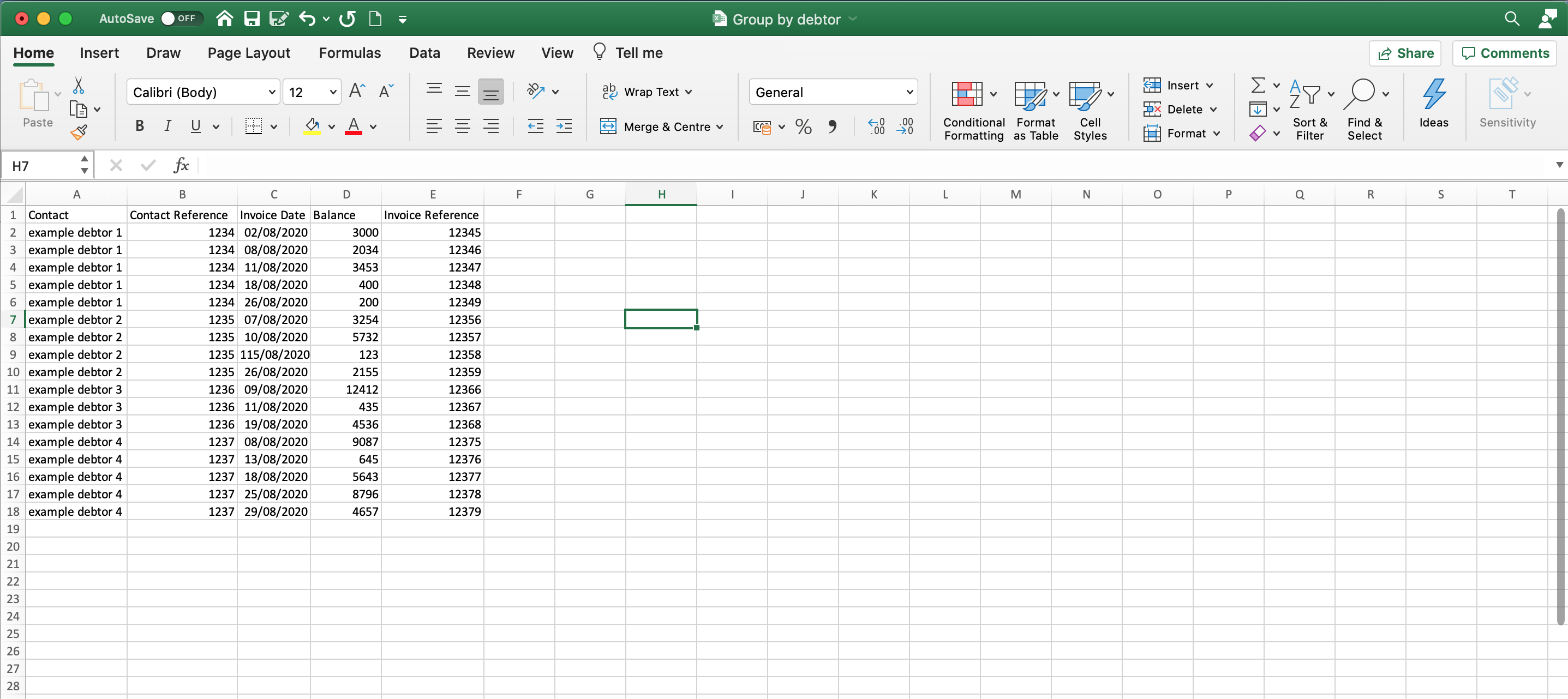Switch to the Formulas tab
This screenshot has height=699, width=1568.
point(349,53)
